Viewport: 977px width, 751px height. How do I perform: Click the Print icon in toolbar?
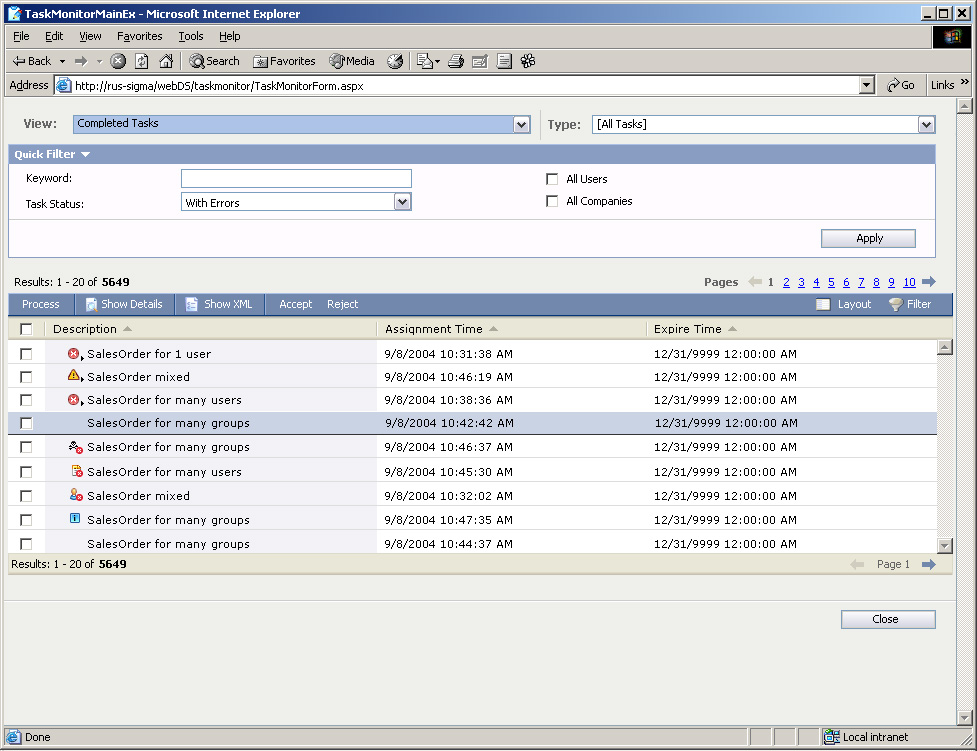pyautogui.click(x=456, y=61)
